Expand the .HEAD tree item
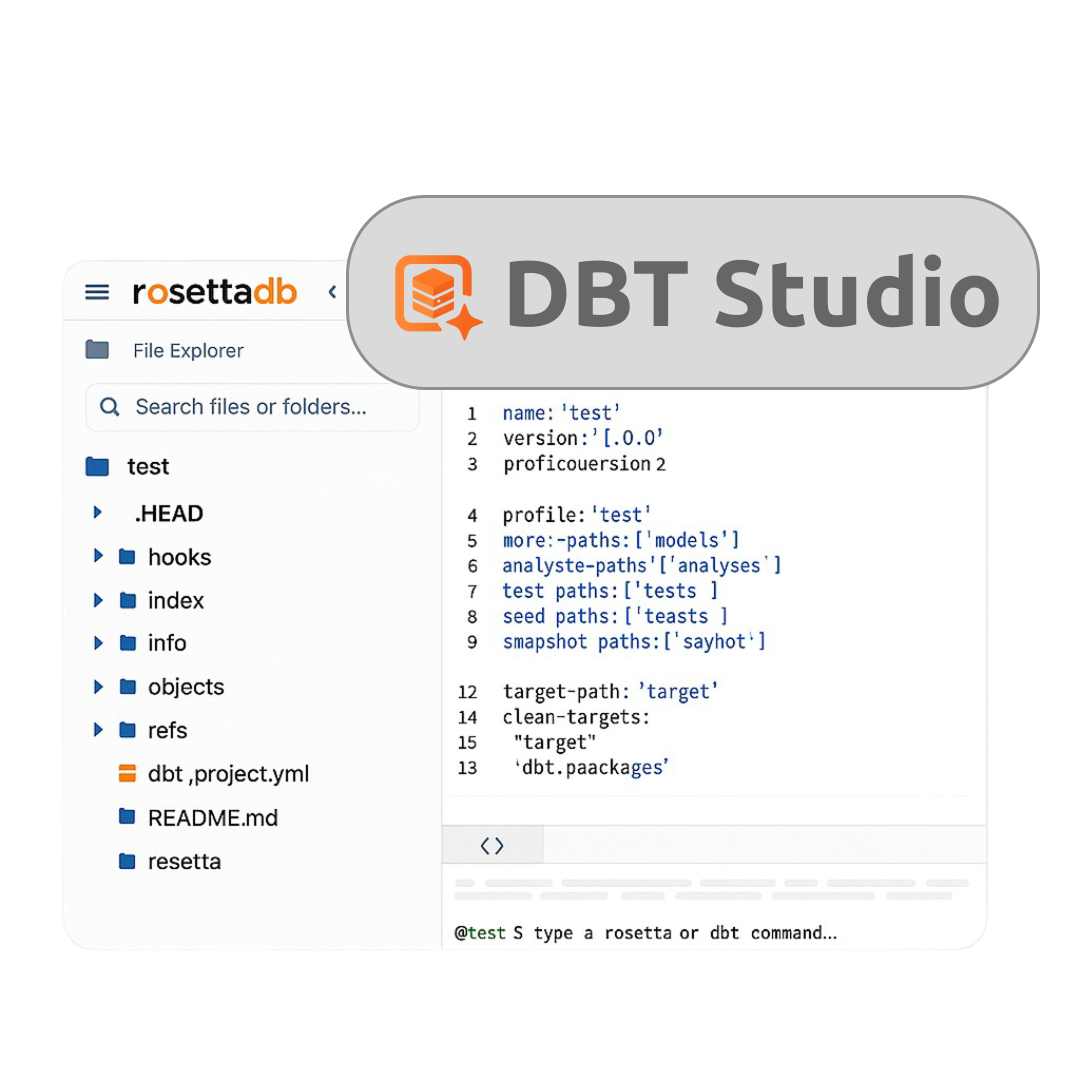 tap(97, 513)
